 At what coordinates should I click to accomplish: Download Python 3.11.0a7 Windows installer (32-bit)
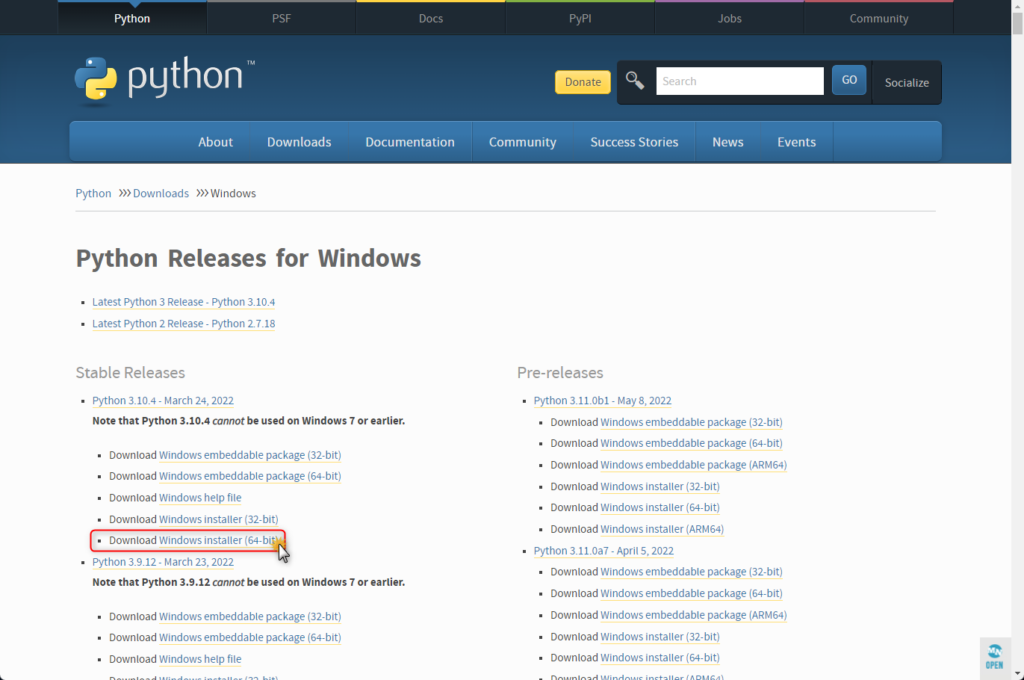click(660, 636)
